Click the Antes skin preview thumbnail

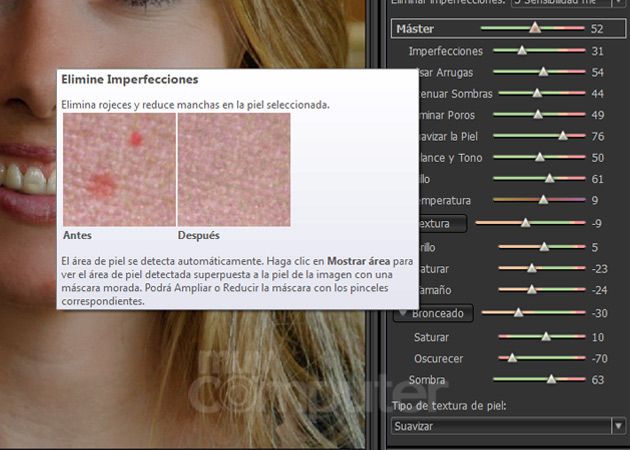coord(119,169)
